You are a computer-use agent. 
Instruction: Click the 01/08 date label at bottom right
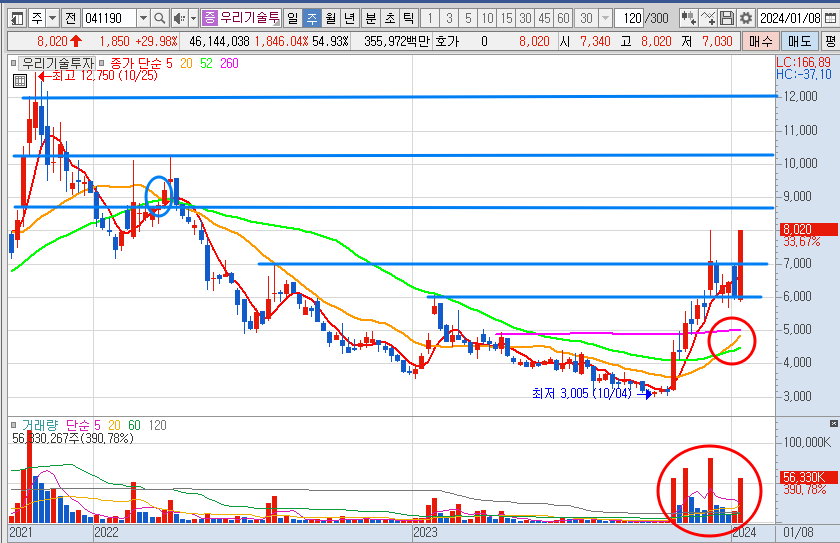[x=798, y=532]
